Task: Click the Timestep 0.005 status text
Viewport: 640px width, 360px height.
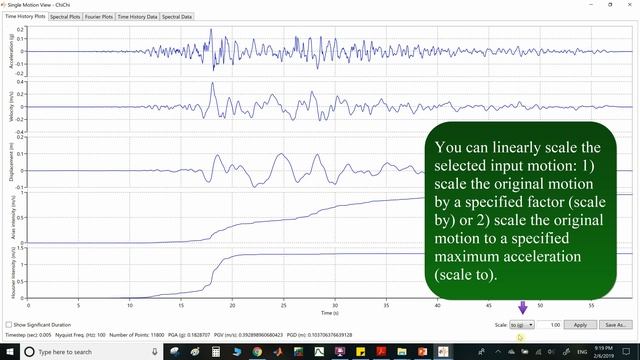Action: coord(28,335)
